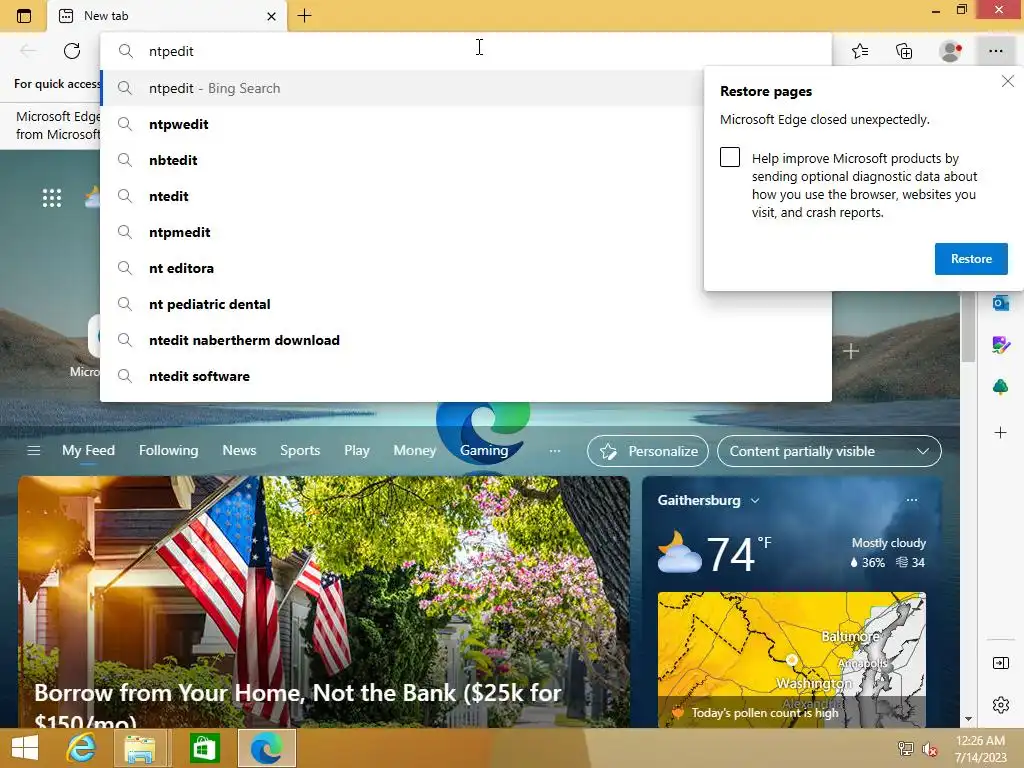The width and height of the screenshot is (1024, 768).
Task: Expand the Gaithersburg location dropdown
Action: (x=755, y=501)
